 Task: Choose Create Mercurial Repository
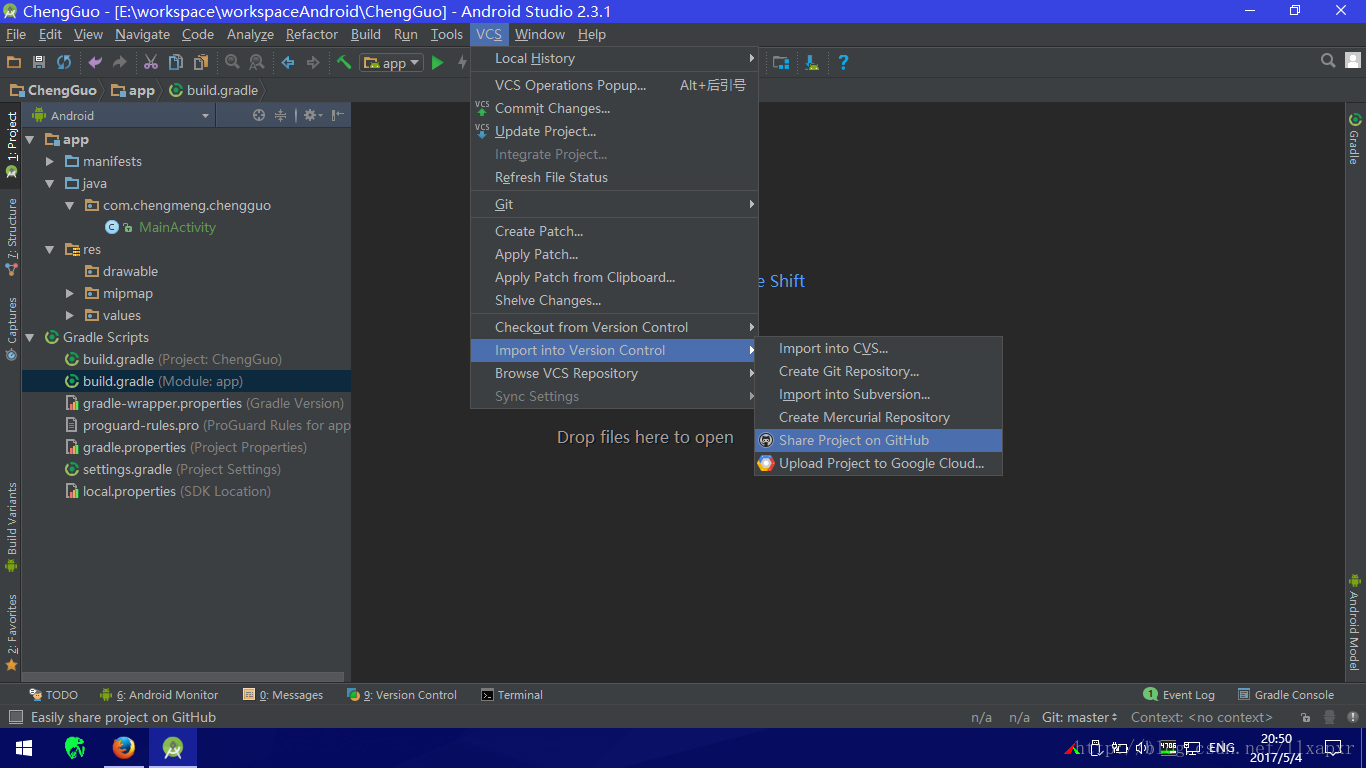click(x=878, y=417)
